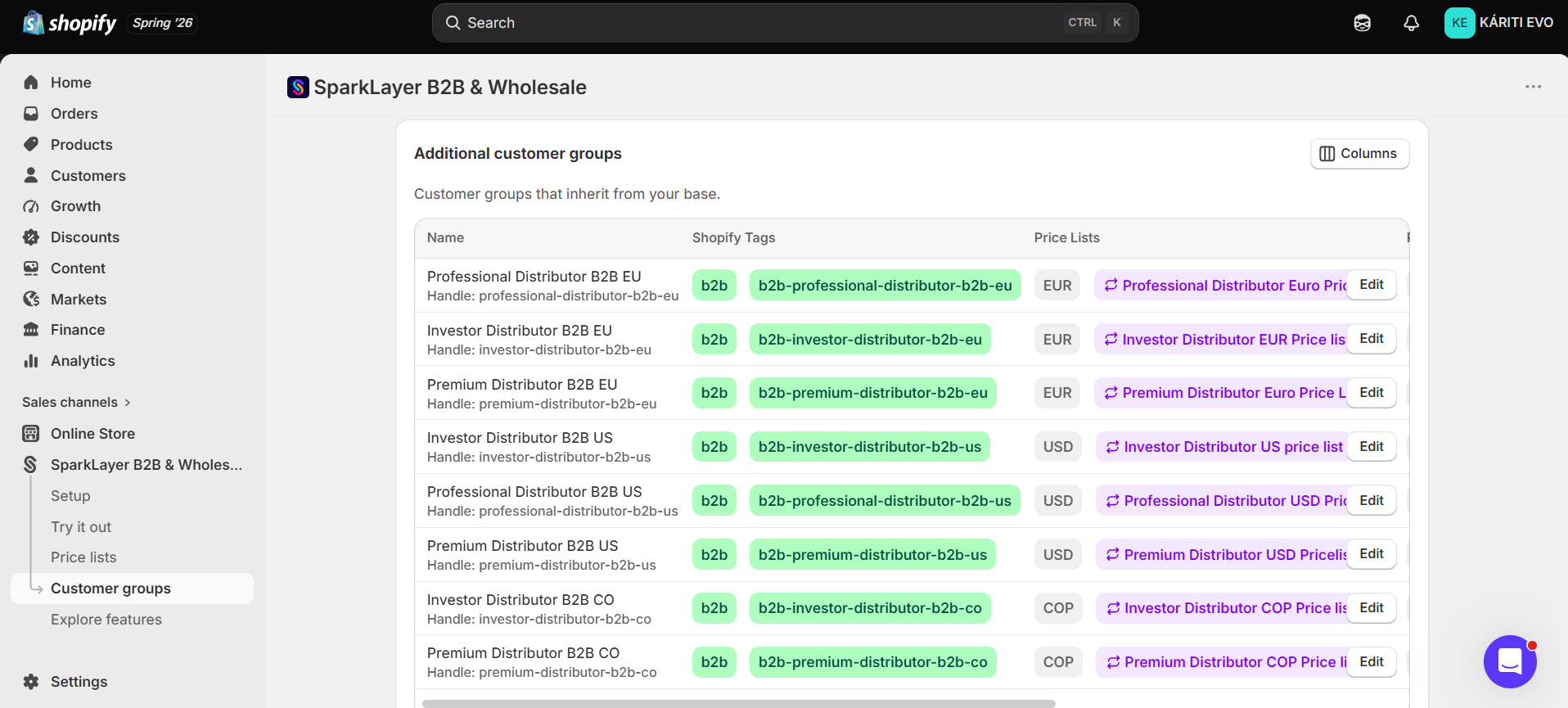The width and height of the screenshot is (1568, 708).
Task: Click the Content image icon
Action: (x=31, y=268)
